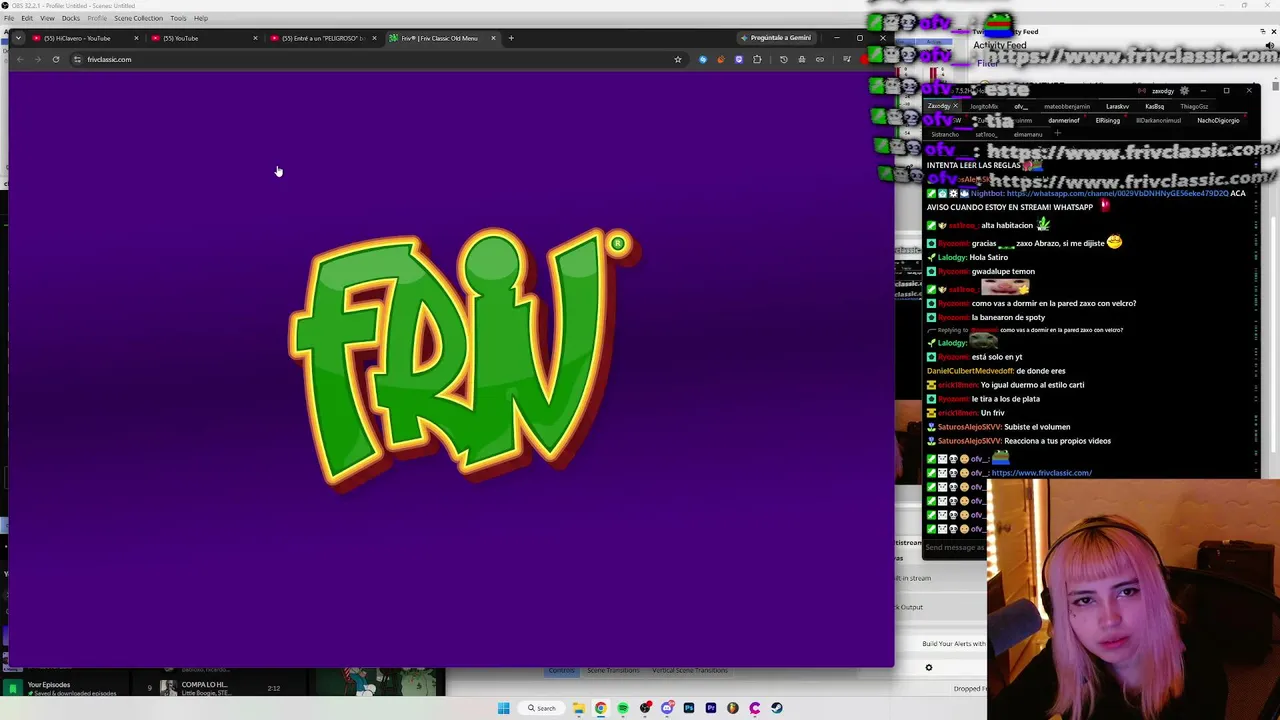The width and height of the screenshot is (1280, 720).
Task: Open the frivclassic.com link in chat
Action: [1041, 473]
